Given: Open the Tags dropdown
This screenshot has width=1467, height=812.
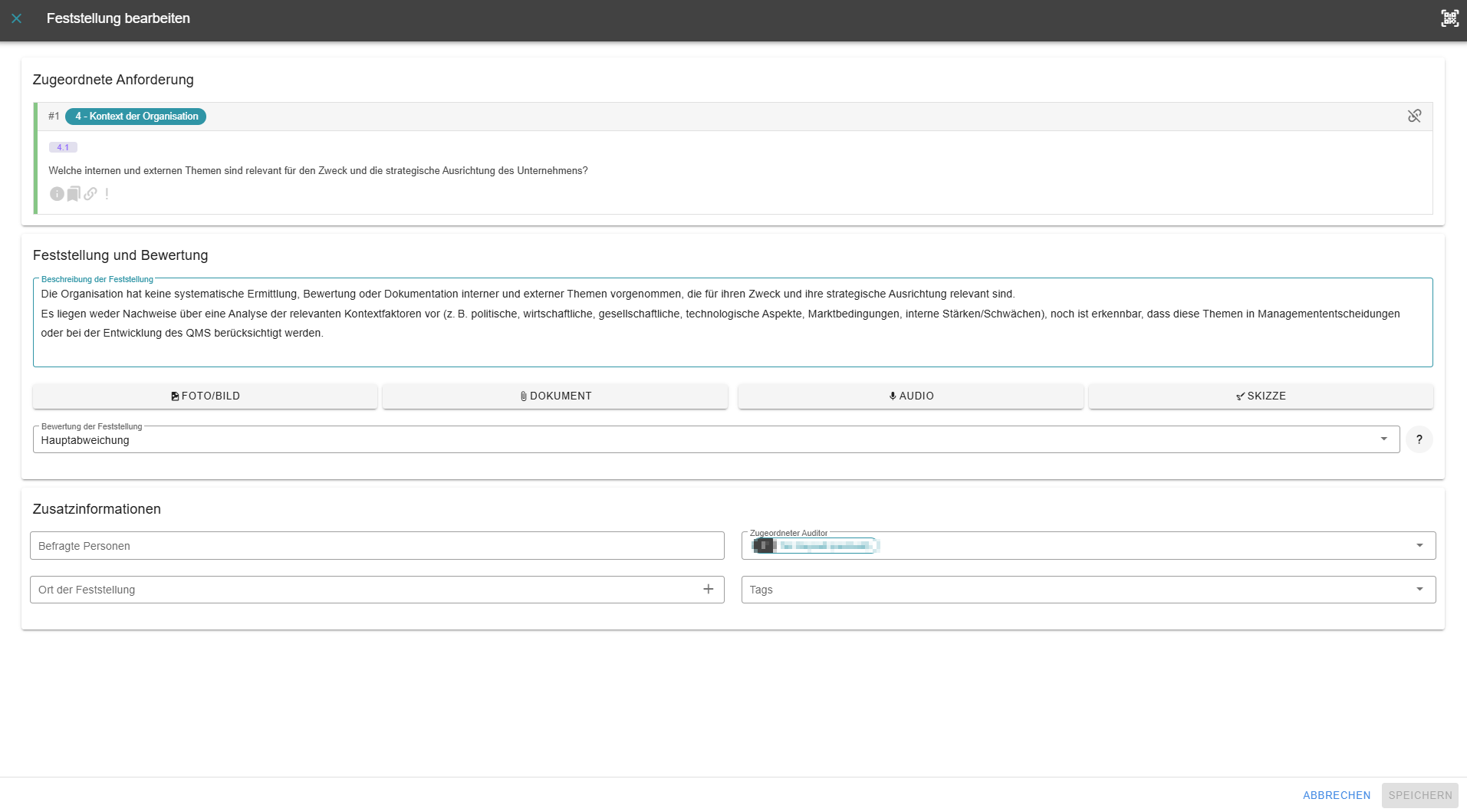Looking at the screenshot, I should (1419, 590).
